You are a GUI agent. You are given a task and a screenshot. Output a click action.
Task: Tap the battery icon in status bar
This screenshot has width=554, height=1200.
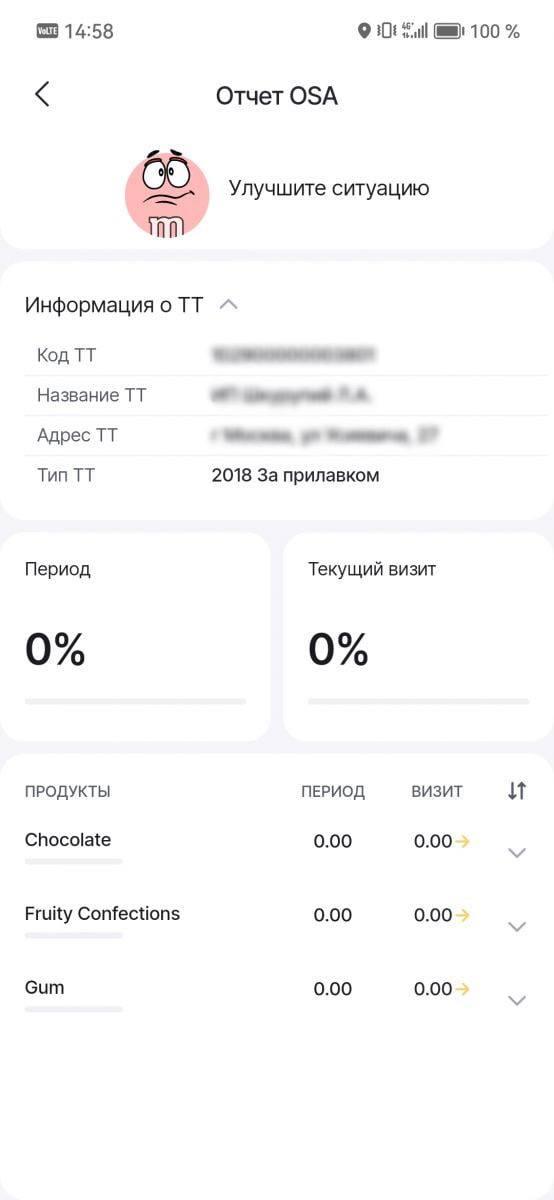[448, 31]
